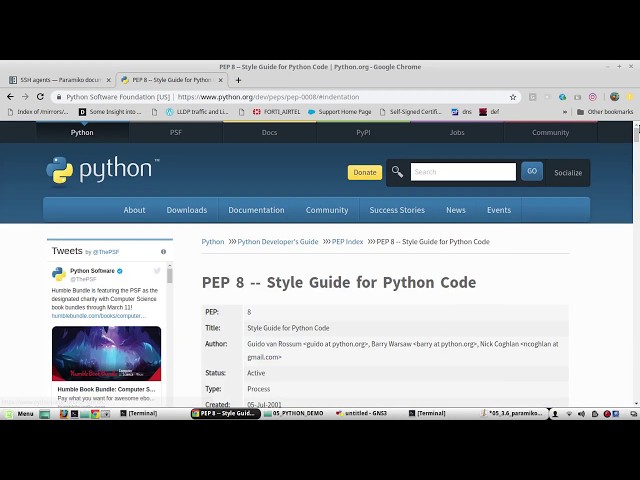Open the Other bookmarks folder
The image size is (640, 480).
point(604,112)
